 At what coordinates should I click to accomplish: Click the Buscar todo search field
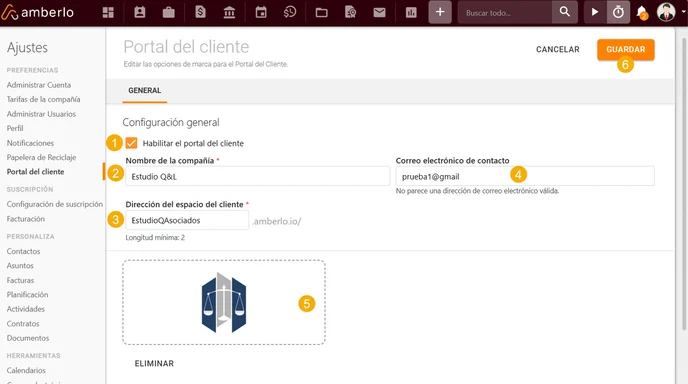505,12
